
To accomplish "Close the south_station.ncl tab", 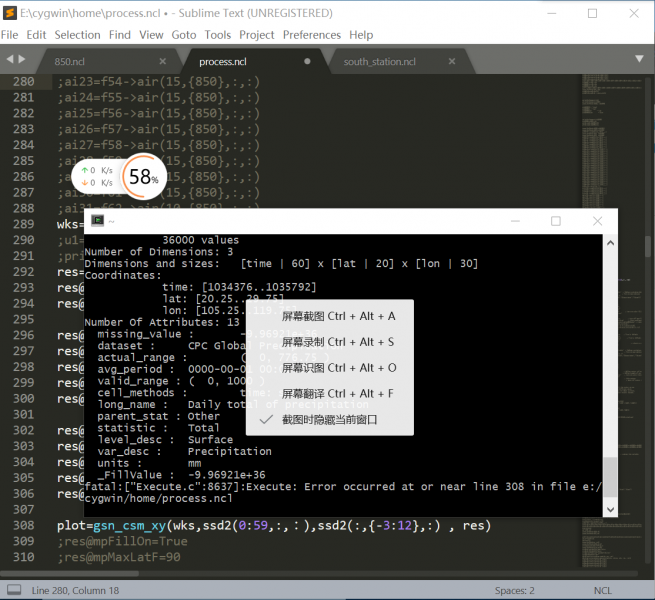I will click(x=452, y=61).
